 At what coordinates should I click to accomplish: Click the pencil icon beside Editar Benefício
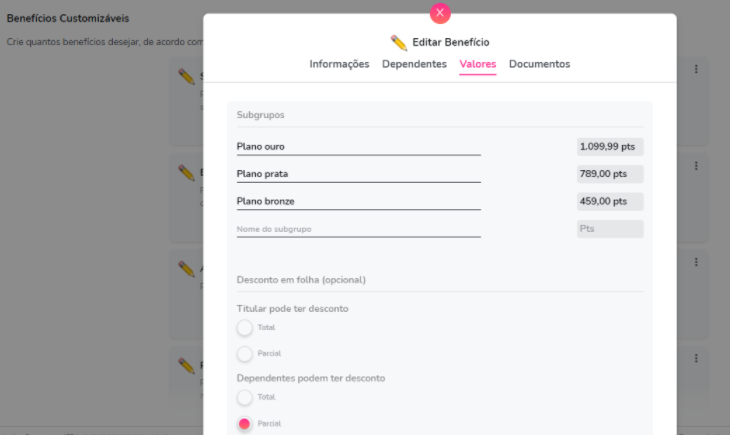coord(399,42)
